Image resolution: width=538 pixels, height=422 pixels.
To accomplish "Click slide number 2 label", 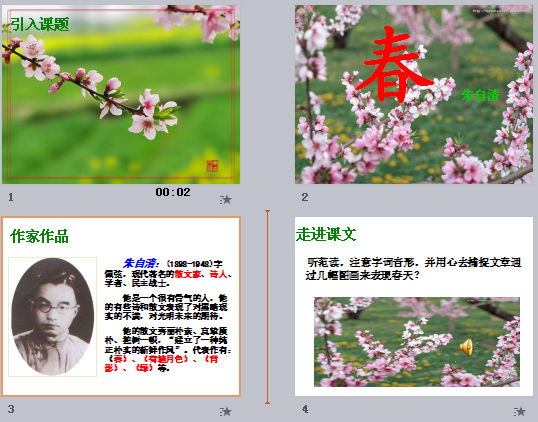I will point(305,197).
